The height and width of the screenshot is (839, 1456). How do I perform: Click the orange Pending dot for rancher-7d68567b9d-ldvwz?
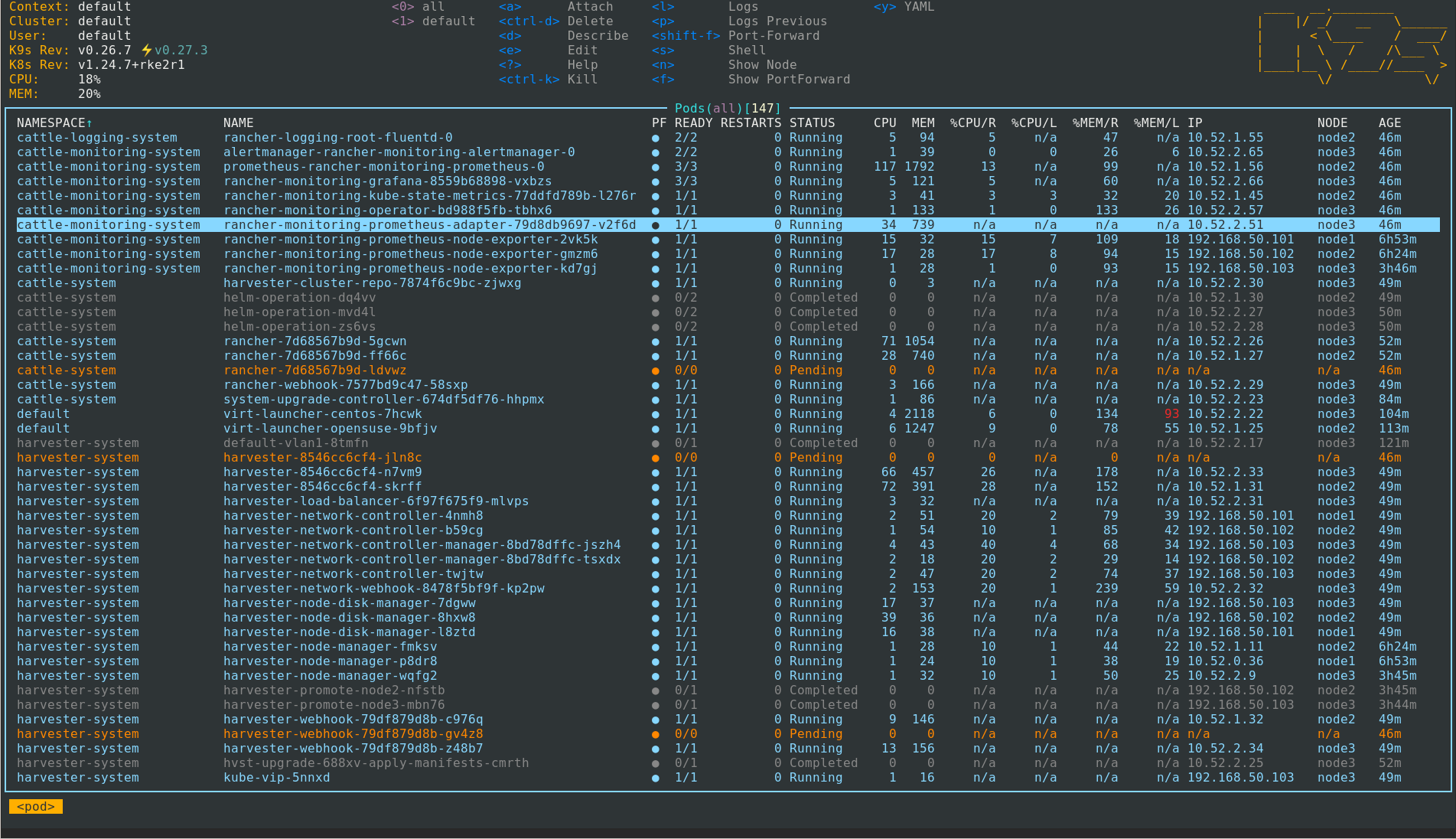(x=656, y=371)
